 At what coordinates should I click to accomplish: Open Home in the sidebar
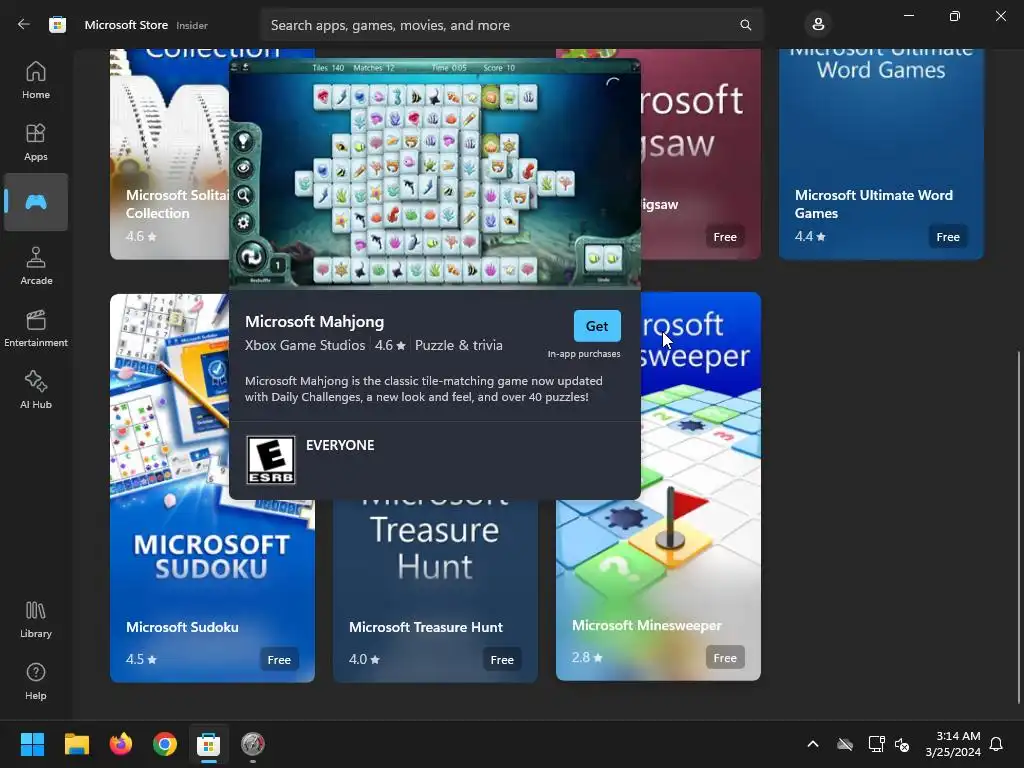pos(36,80)
